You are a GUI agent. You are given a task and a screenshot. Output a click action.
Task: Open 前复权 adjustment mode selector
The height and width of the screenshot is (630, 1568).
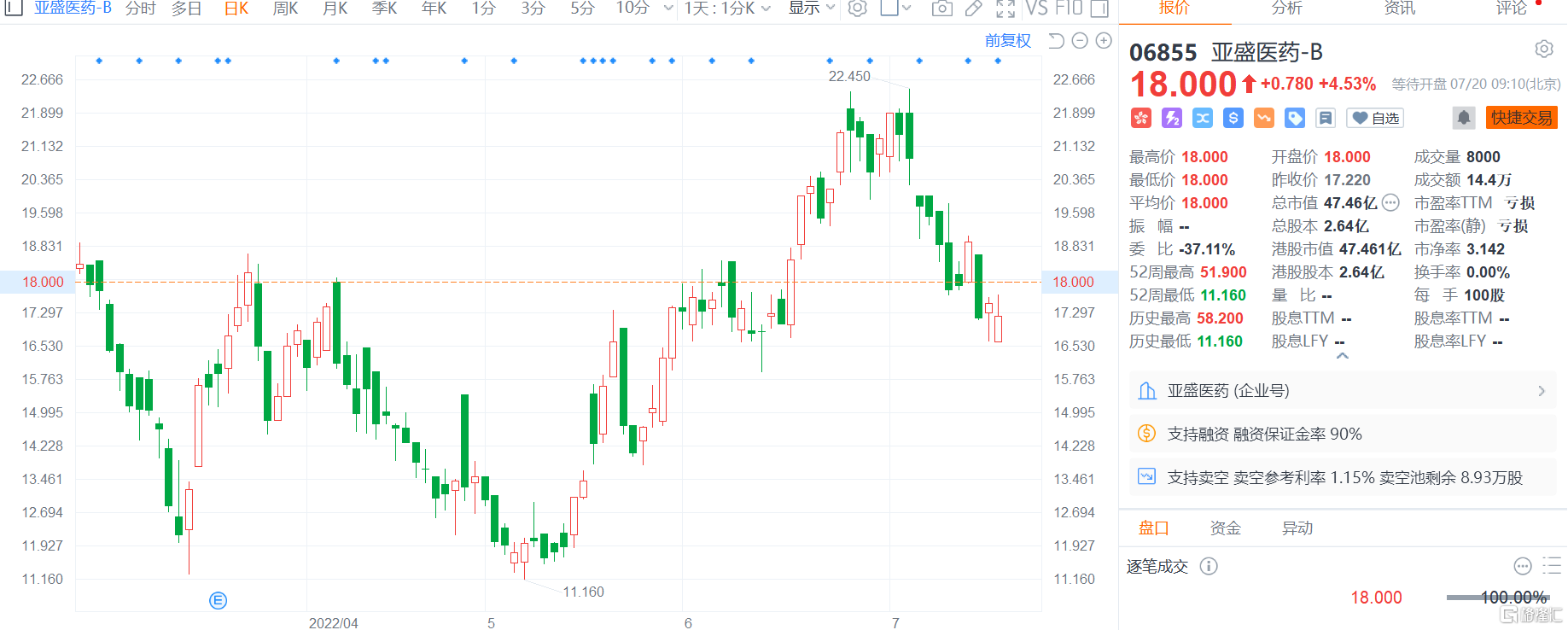1008,40
